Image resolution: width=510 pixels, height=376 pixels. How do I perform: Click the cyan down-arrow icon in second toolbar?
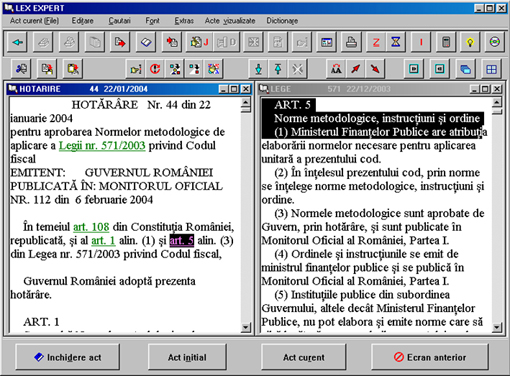(258, 69)
